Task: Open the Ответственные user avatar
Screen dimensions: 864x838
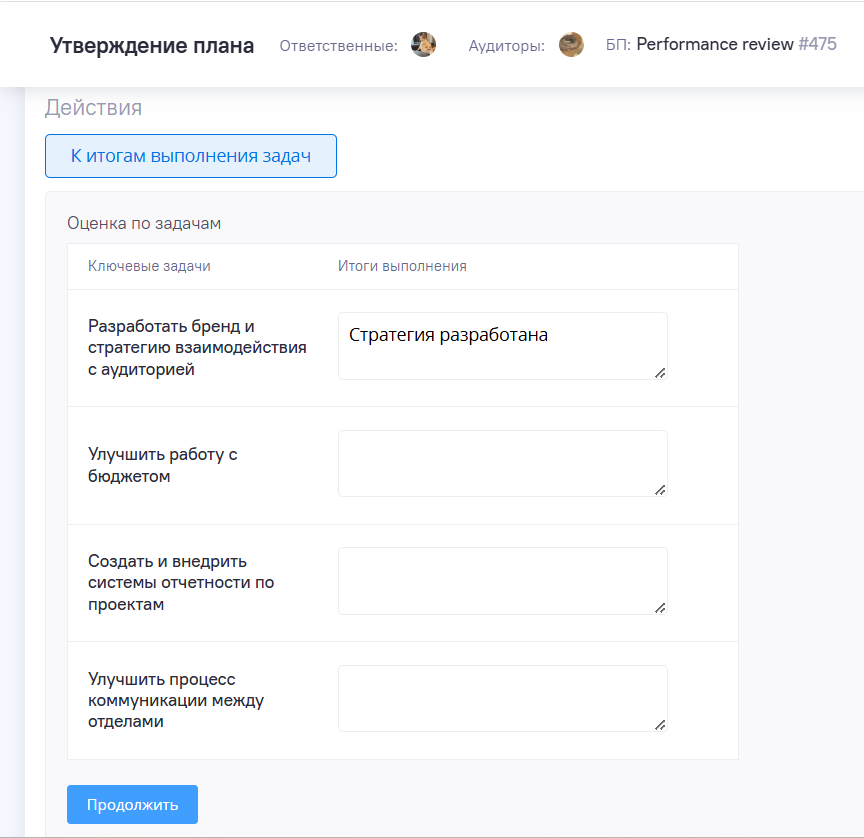Action: 423,44
